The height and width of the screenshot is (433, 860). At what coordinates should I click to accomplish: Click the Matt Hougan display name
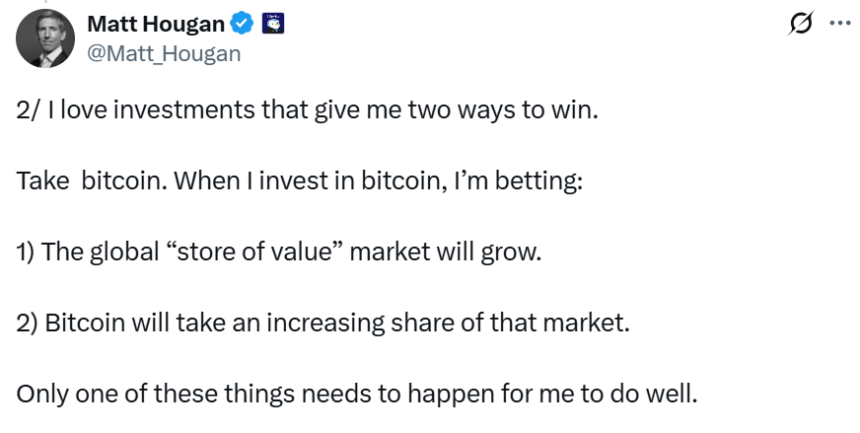tap(157, 25)
